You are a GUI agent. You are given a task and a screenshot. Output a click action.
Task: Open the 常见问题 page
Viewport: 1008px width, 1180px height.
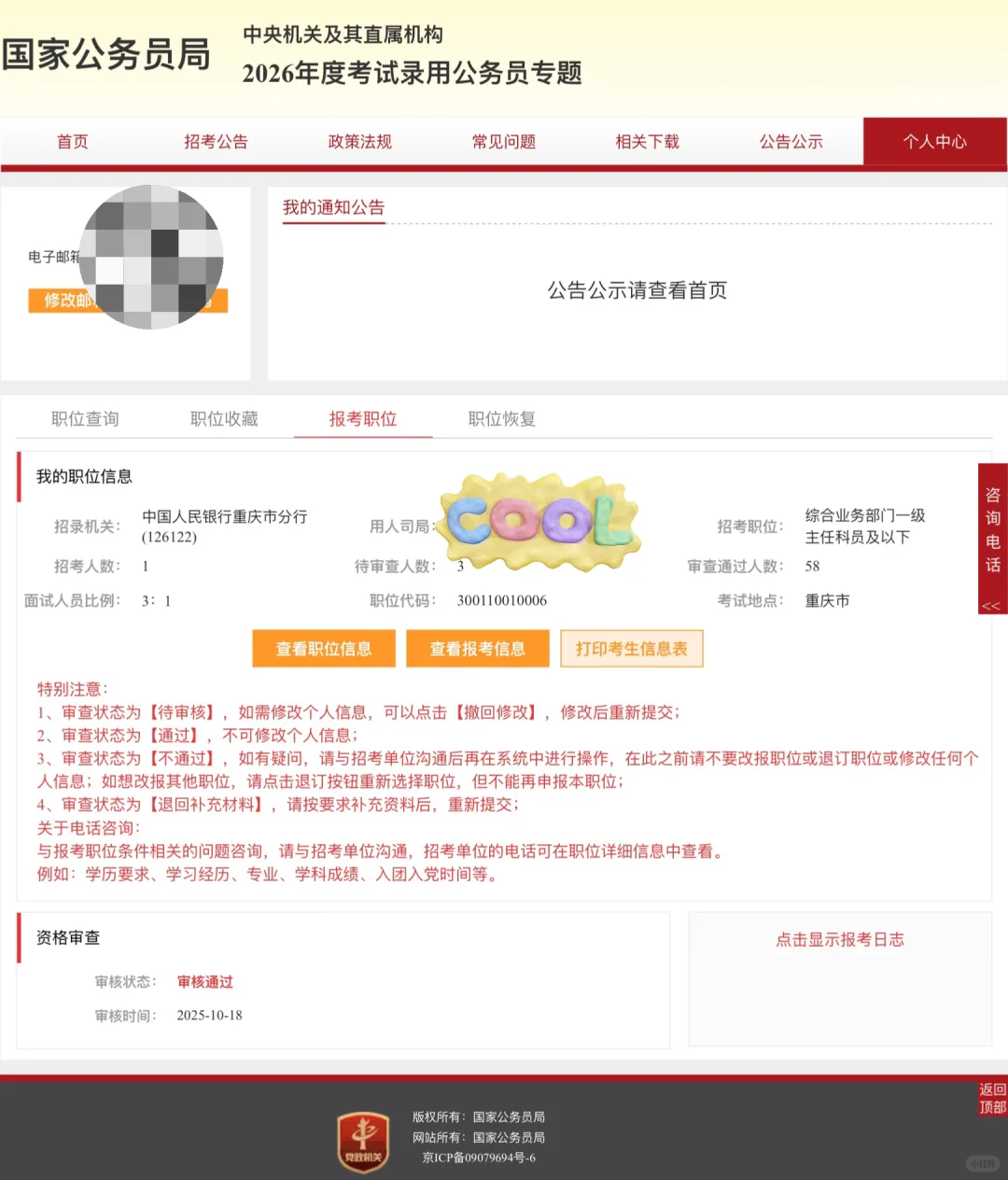pyautogui.click(x=503, y=141)
